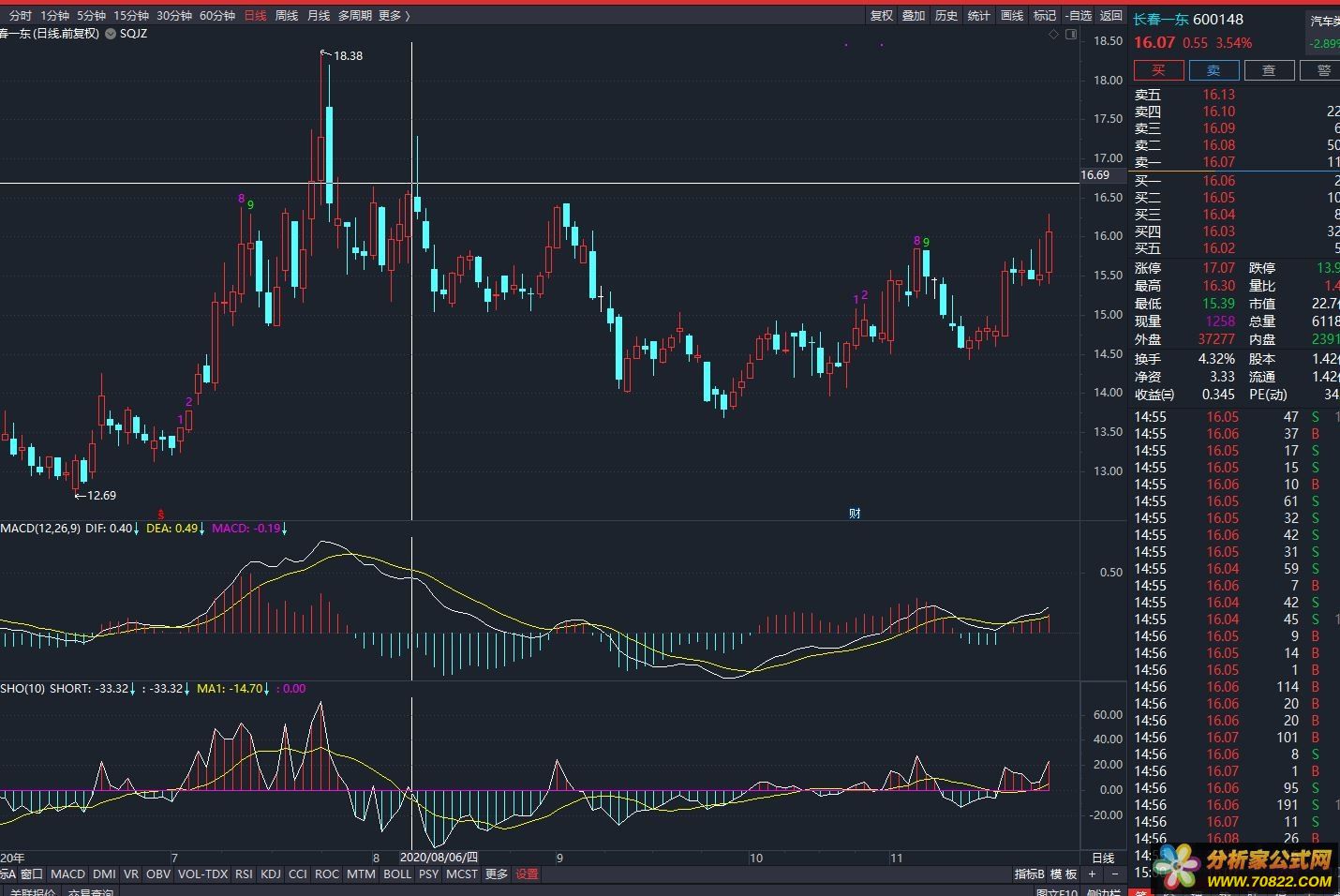This screenshot has width=1340, height=896.
Task: Click the 换手 4.32% value
Action: coord(1218,359)
